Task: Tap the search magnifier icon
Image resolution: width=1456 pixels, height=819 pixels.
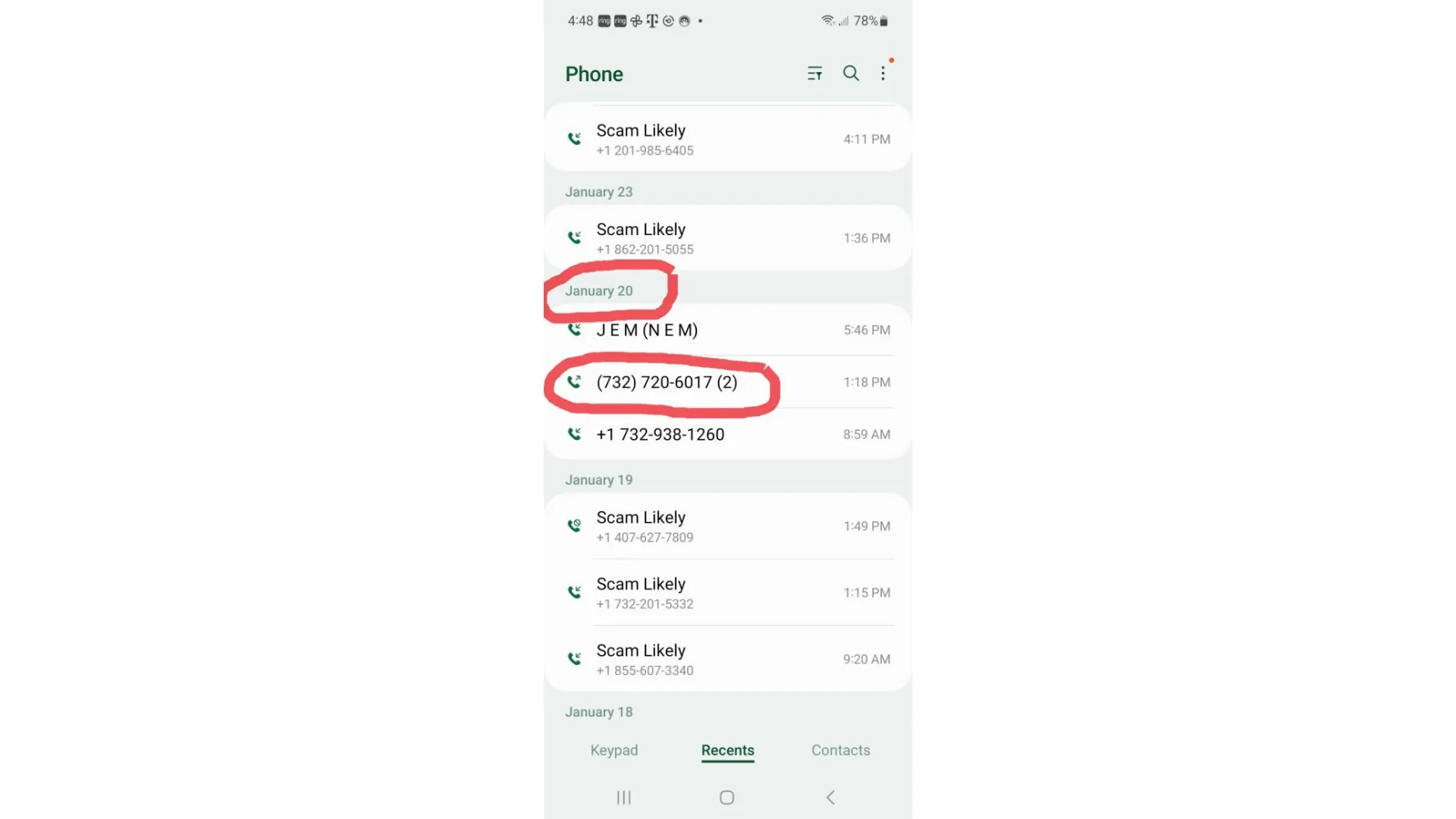Action: (851, 73)
